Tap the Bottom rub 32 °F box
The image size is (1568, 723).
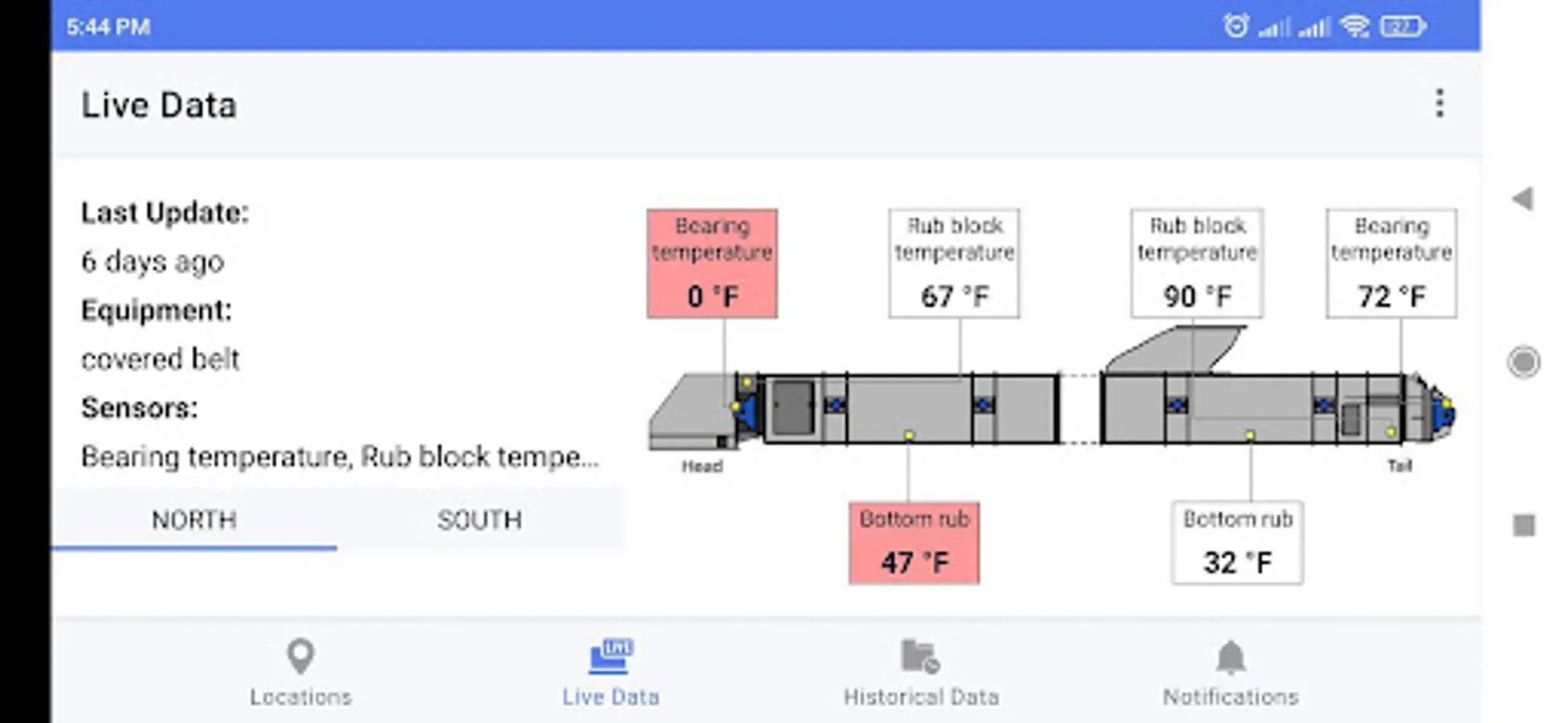tap(1236, 543)
